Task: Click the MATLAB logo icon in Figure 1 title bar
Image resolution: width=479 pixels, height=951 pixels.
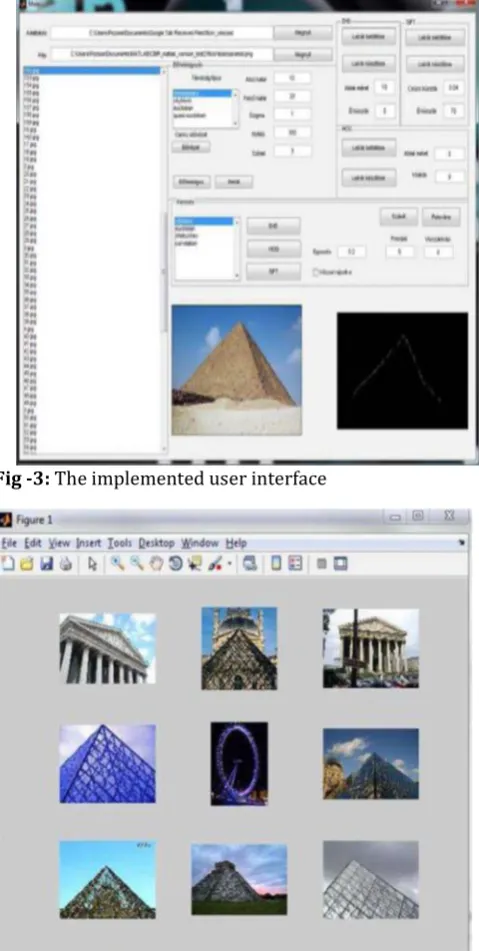Action: point(5,520)
